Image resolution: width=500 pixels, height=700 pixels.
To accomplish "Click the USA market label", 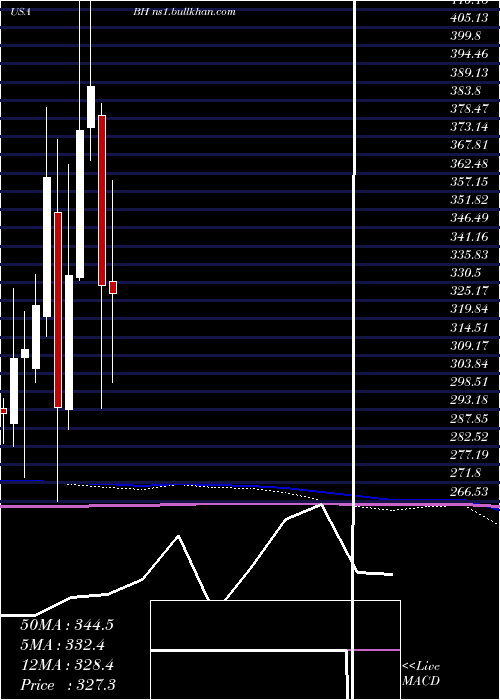I will click(x=20, y=12).
